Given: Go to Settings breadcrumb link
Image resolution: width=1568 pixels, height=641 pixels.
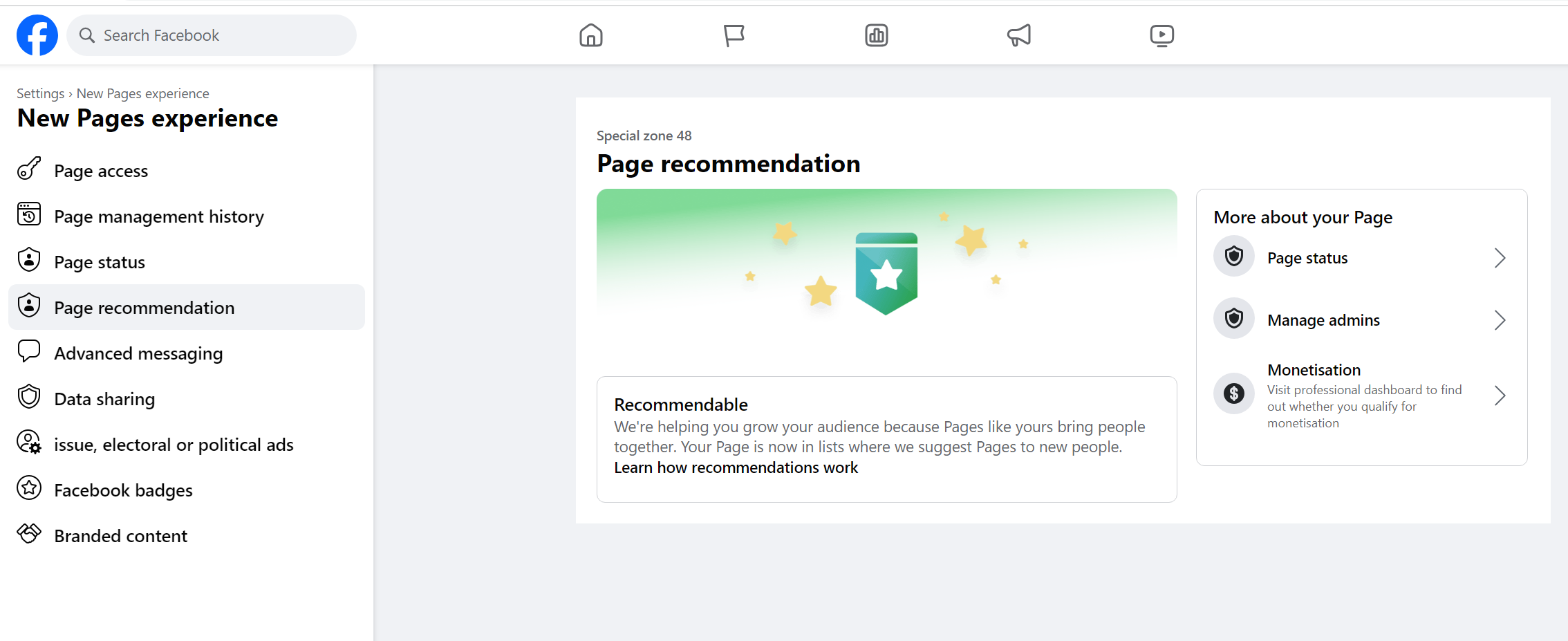Looking at the screenshot, I should click(40, 93).
